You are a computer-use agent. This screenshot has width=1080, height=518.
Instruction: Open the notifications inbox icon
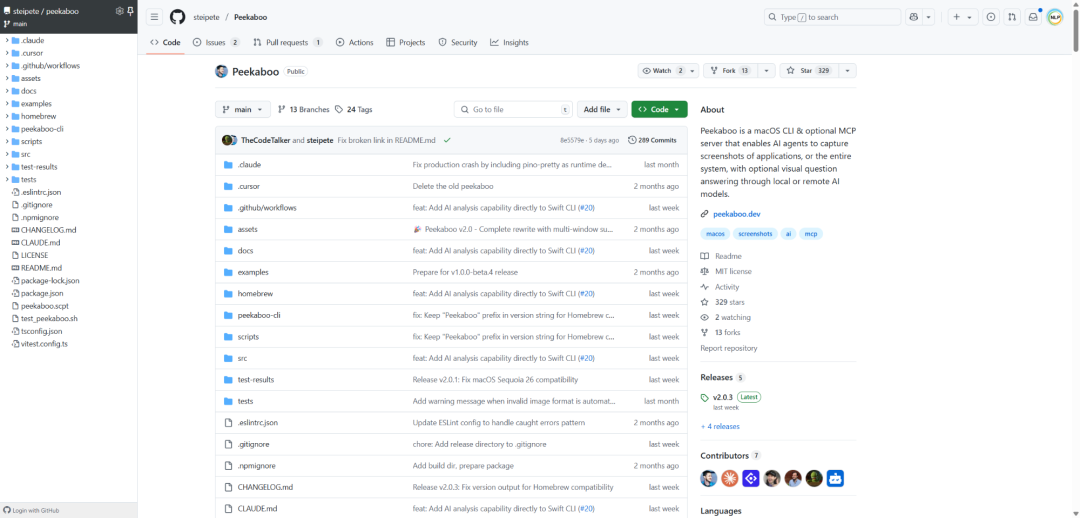1032,17
